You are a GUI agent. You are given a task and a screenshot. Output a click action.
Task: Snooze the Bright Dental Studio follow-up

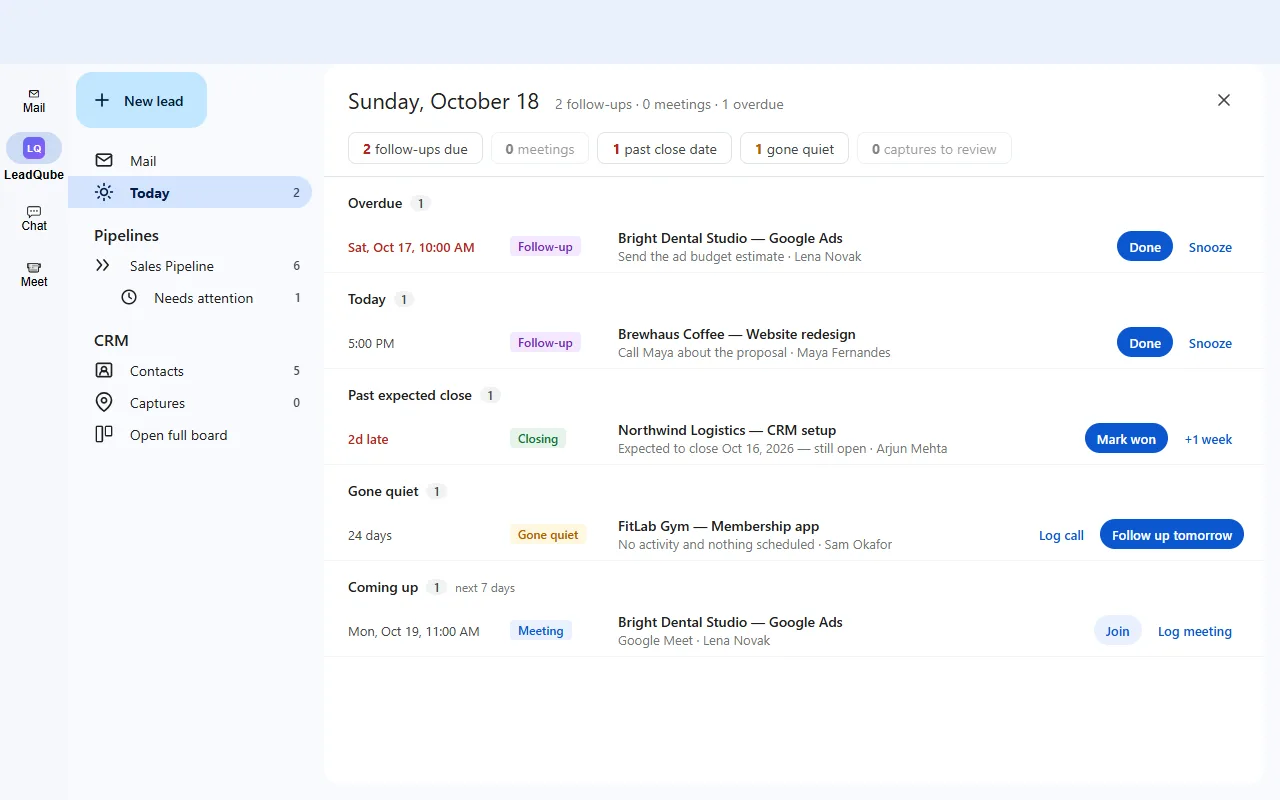tap(1210, 247)
